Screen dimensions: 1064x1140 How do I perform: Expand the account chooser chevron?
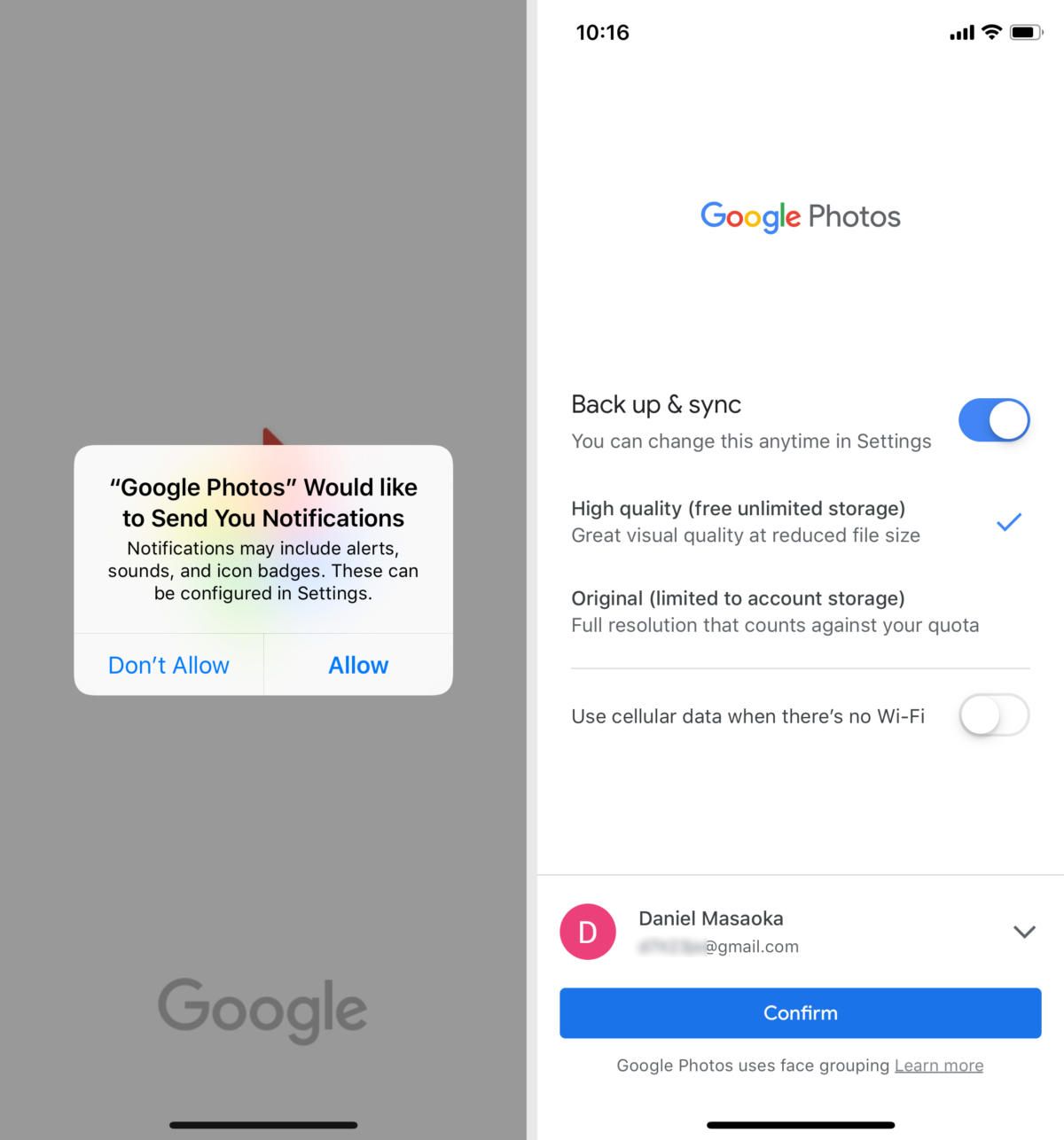point(1024,932)
